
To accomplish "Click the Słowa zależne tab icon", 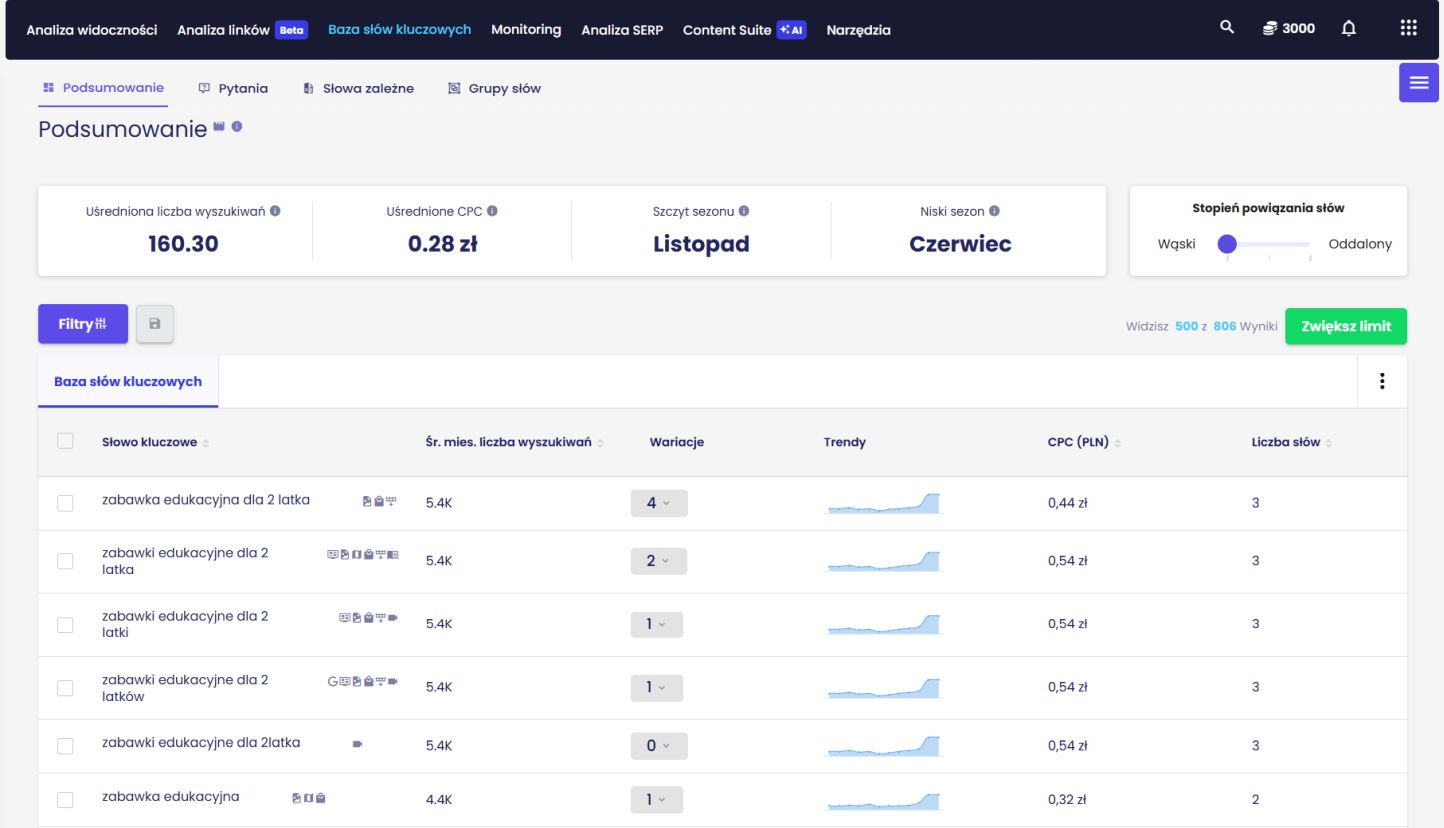I will pyautogui.click(x=308, y=88).
